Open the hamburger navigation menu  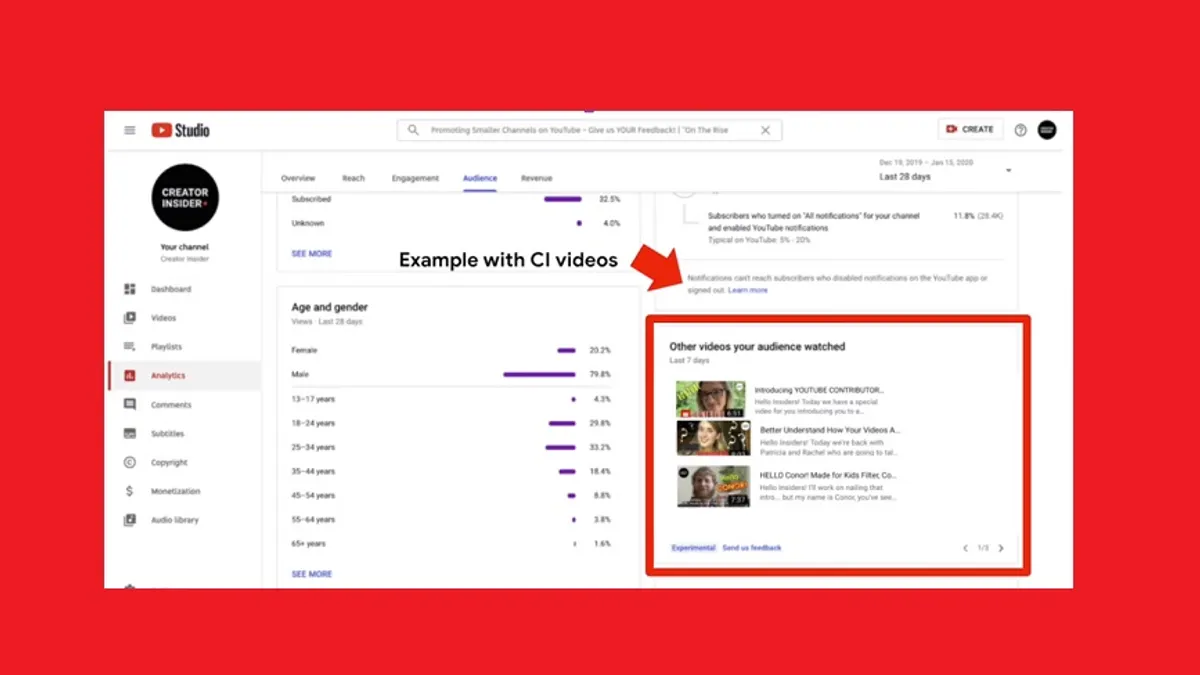coord(129,130)
